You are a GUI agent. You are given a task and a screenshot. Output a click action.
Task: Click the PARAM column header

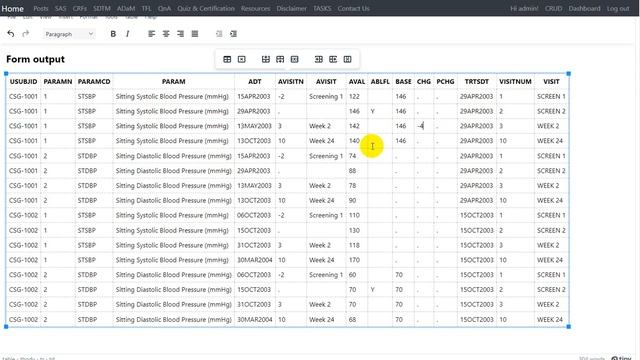point(173,82)
